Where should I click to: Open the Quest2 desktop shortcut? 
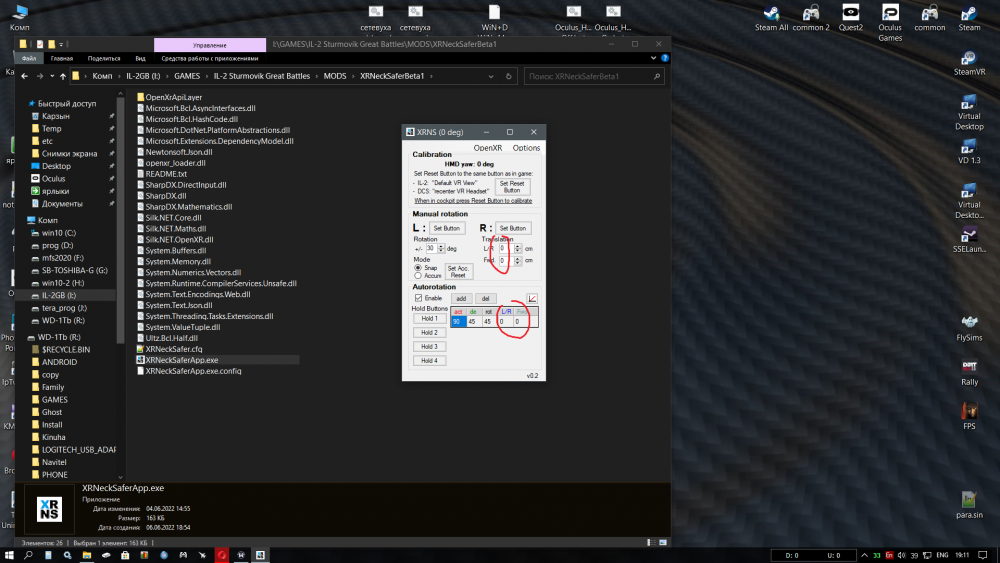click(x=850, y=17)
